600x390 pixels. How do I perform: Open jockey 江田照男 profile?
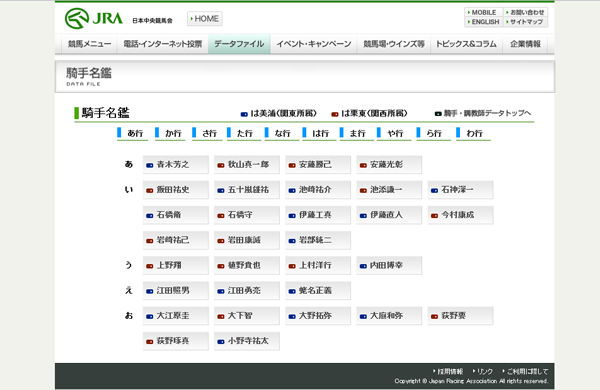coord(176,291)
